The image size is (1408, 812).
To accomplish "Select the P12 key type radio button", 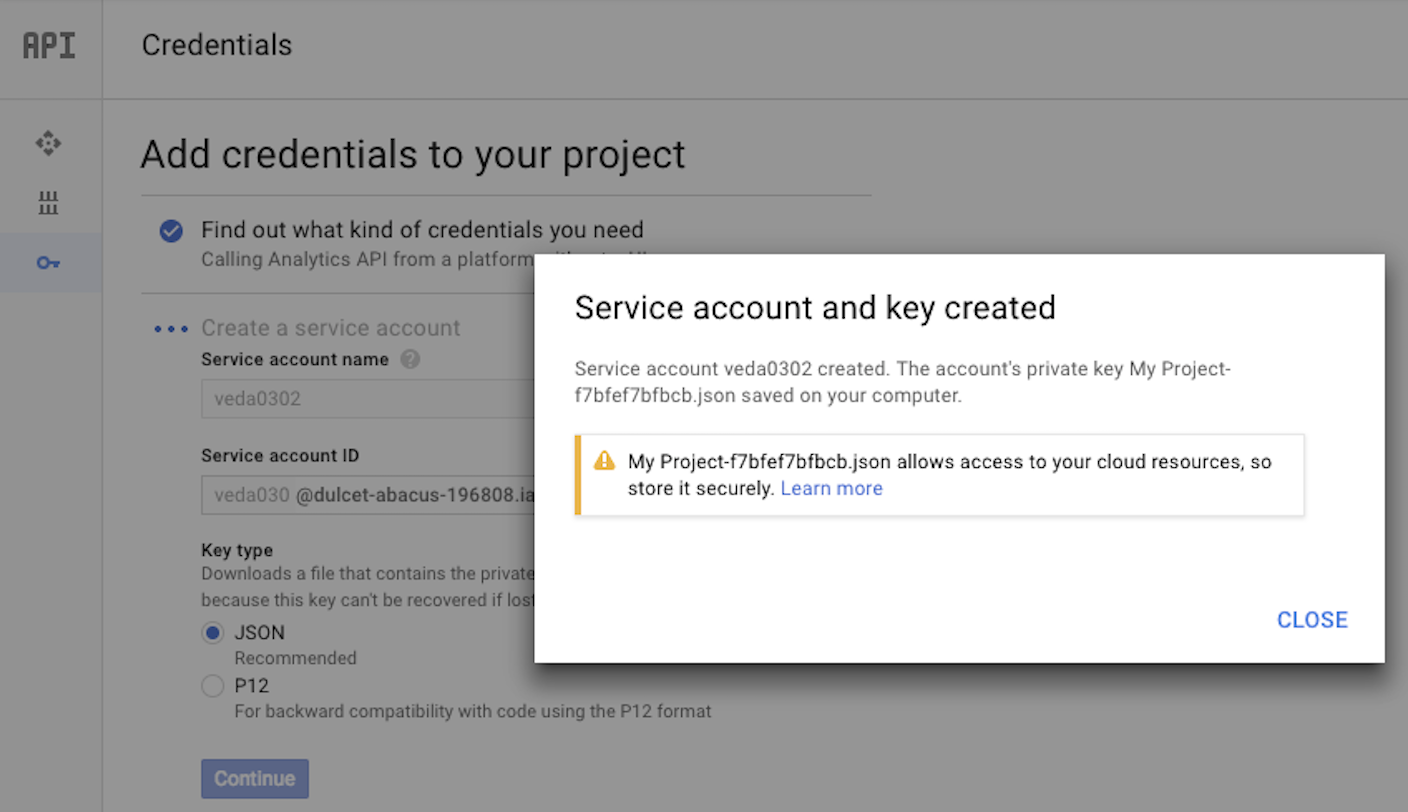I will click(x=212, y=686).
